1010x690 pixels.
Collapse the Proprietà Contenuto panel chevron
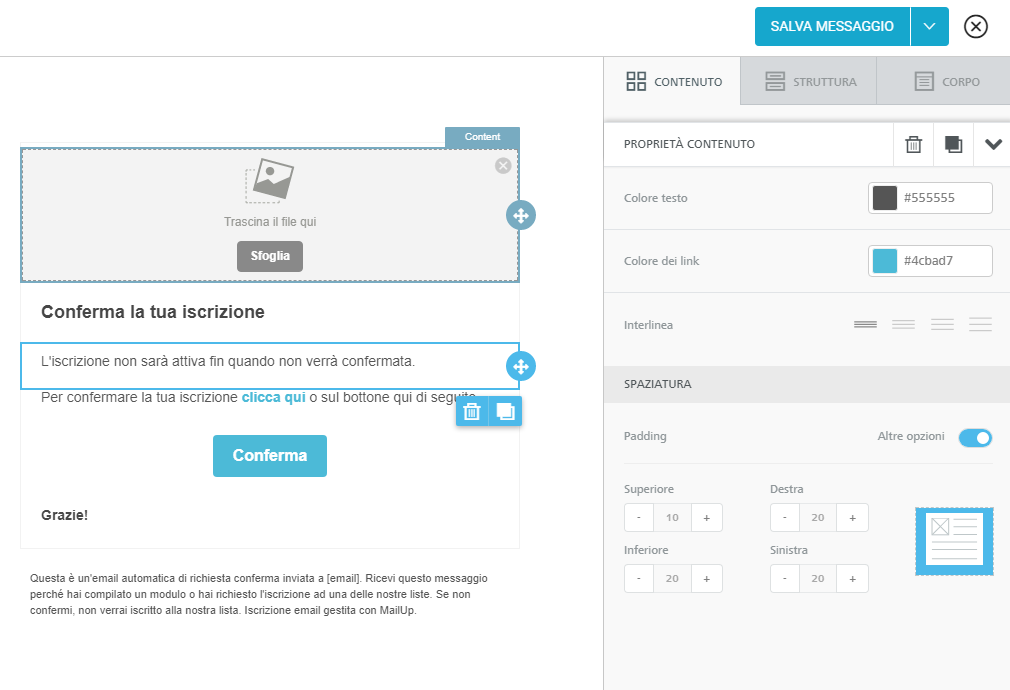(993, 145)
